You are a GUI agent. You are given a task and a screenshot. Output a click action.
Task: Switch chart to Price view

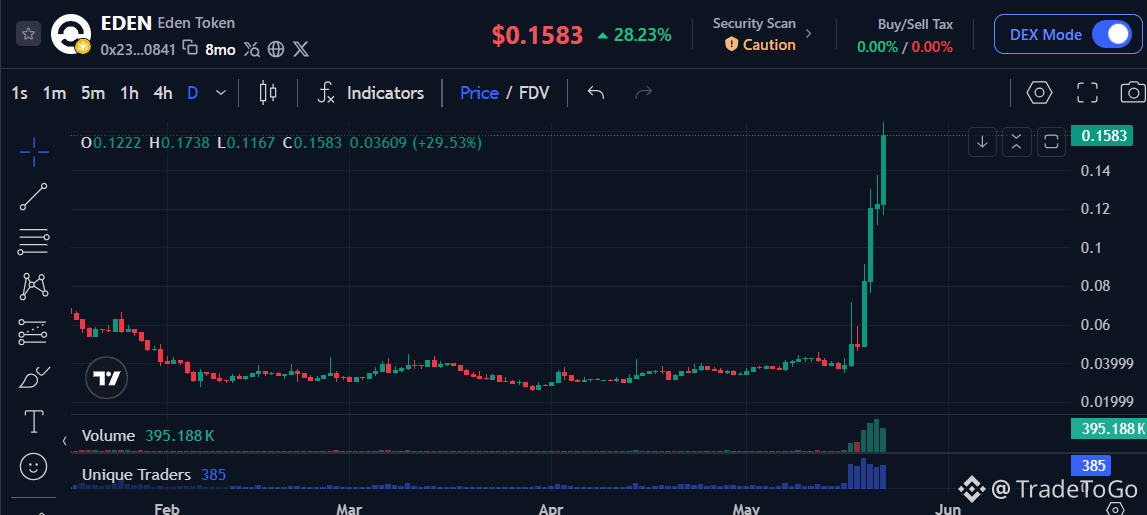pos(479,93)
